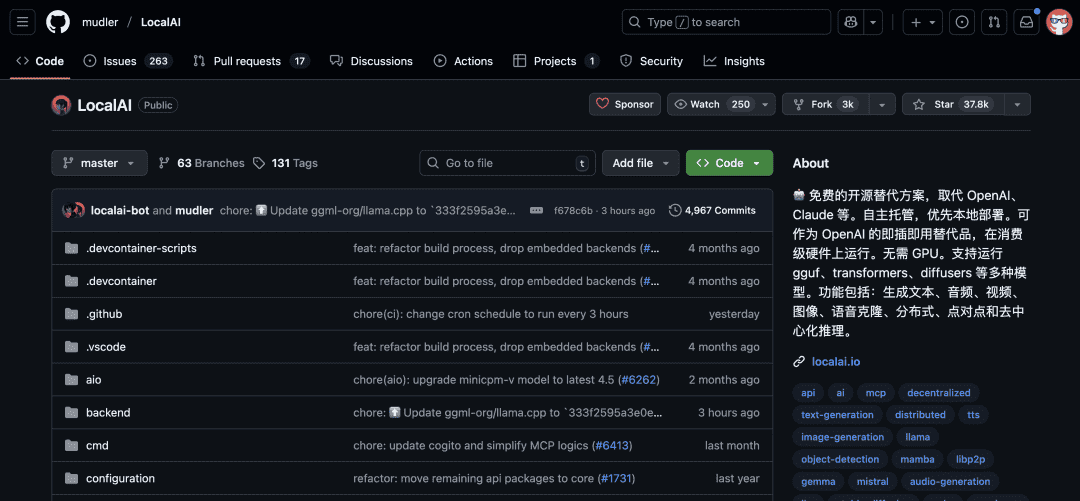Image resolution: width=1080 pixels, height=501 pixels.
Task: Expand the commit message ellipsis
Action: pos(537,210)
